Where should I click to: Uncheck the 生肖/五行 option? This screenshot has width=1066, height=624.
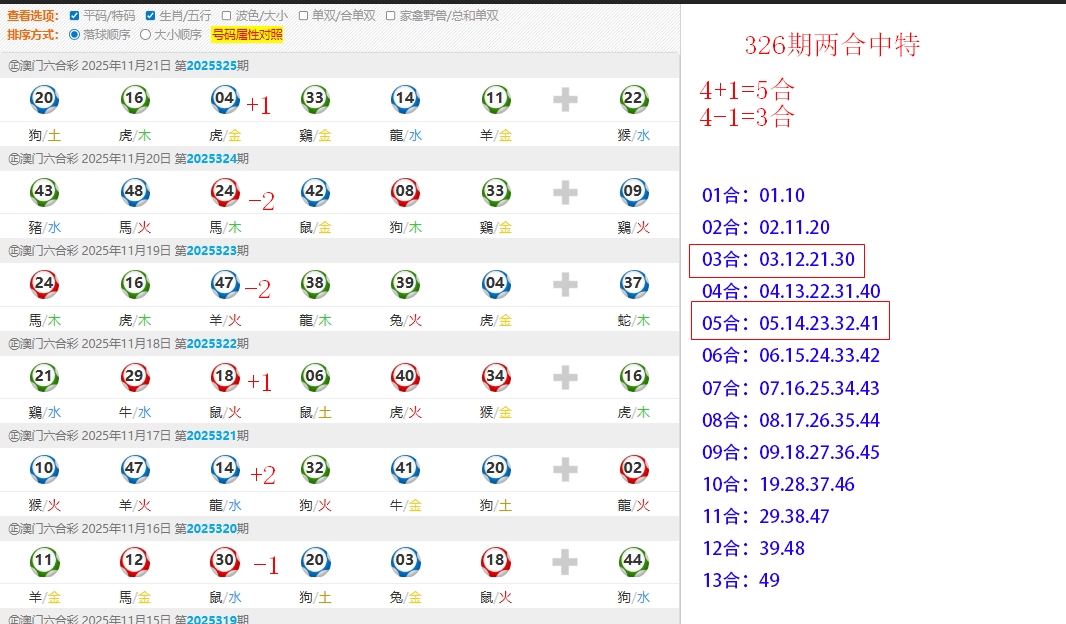151,16
